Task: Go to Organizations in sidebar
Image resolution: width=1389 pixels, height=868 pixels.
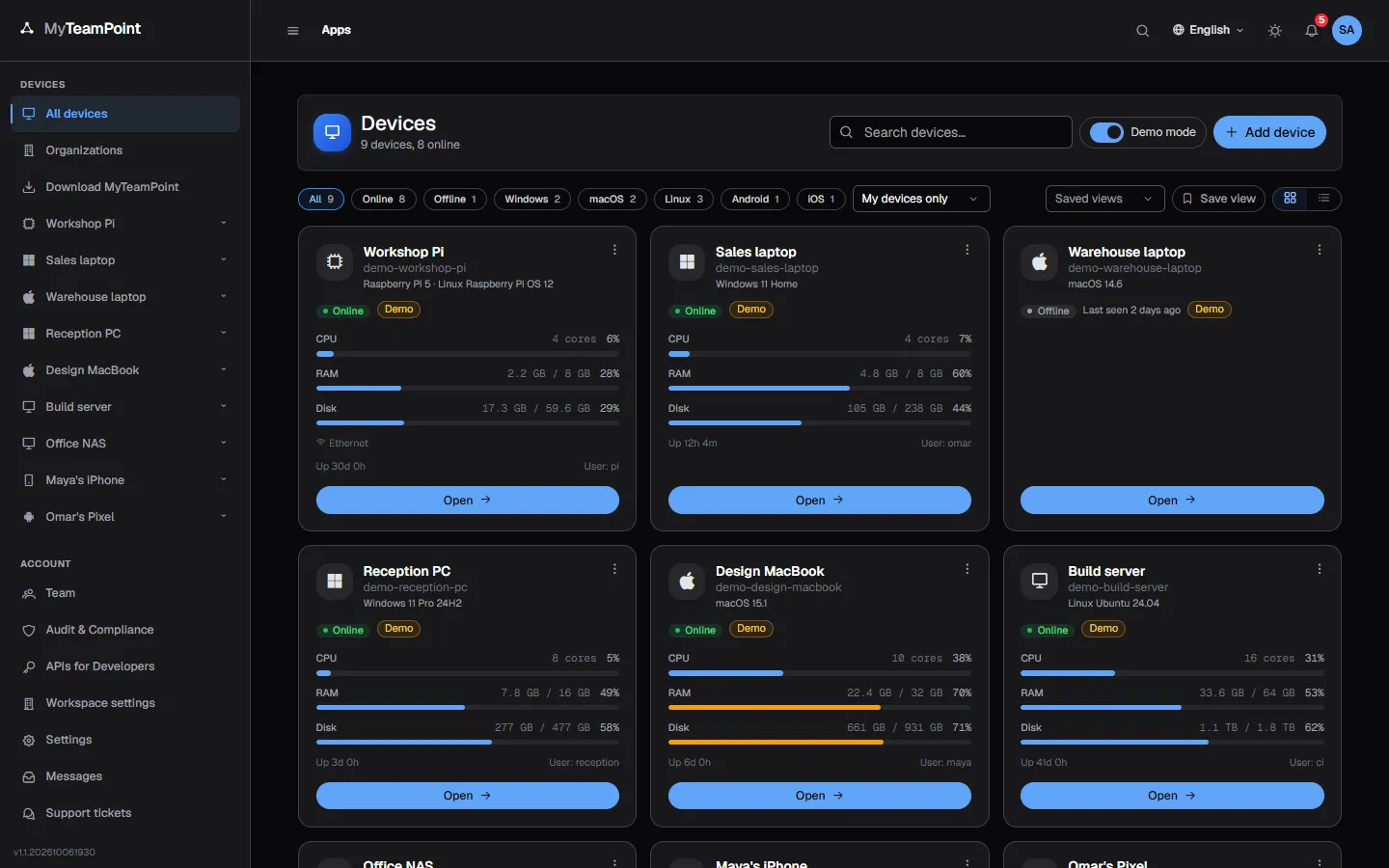Action: [125, 150]
